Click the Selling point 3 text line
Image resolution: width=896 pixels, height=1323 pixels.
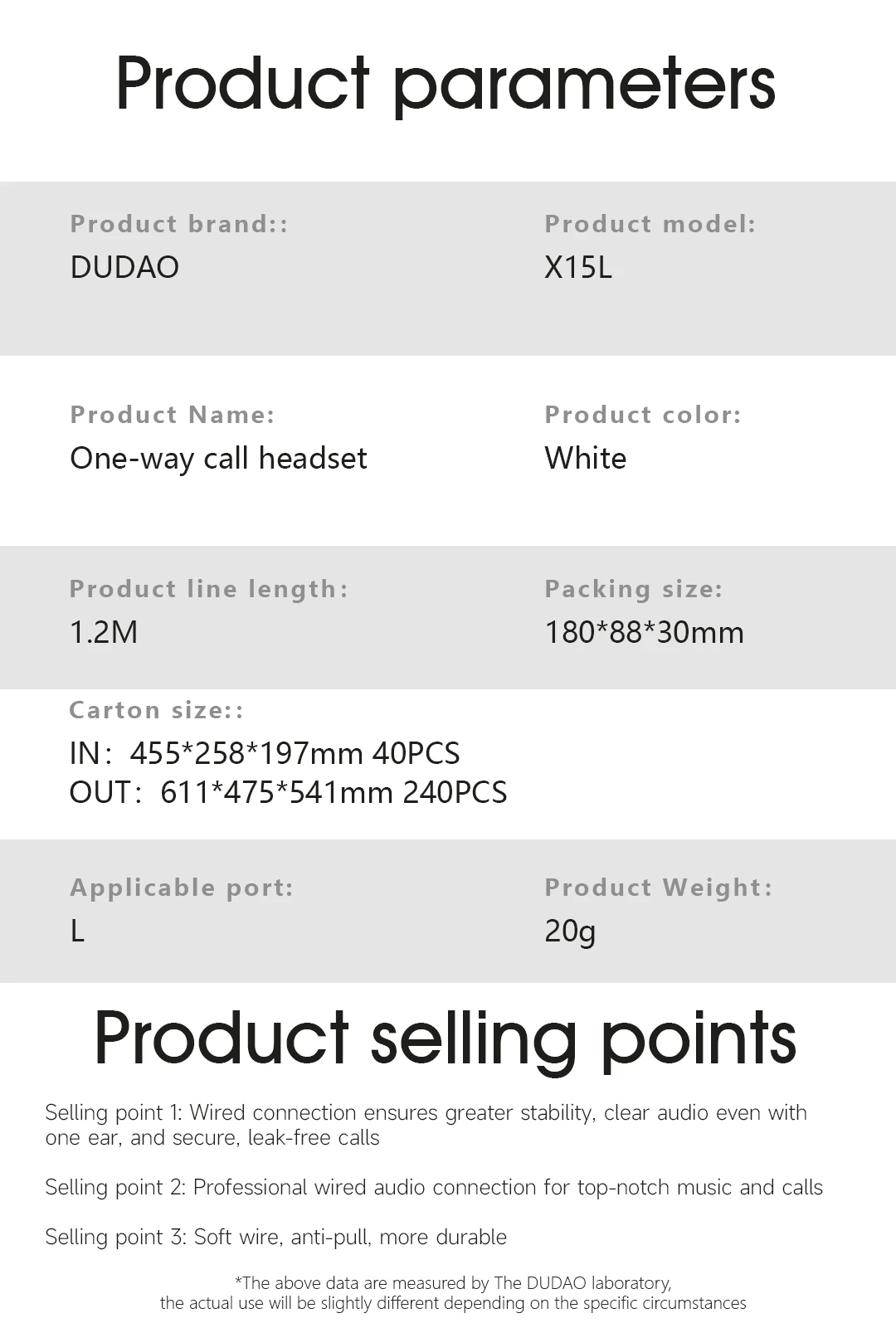(275, 1238)
